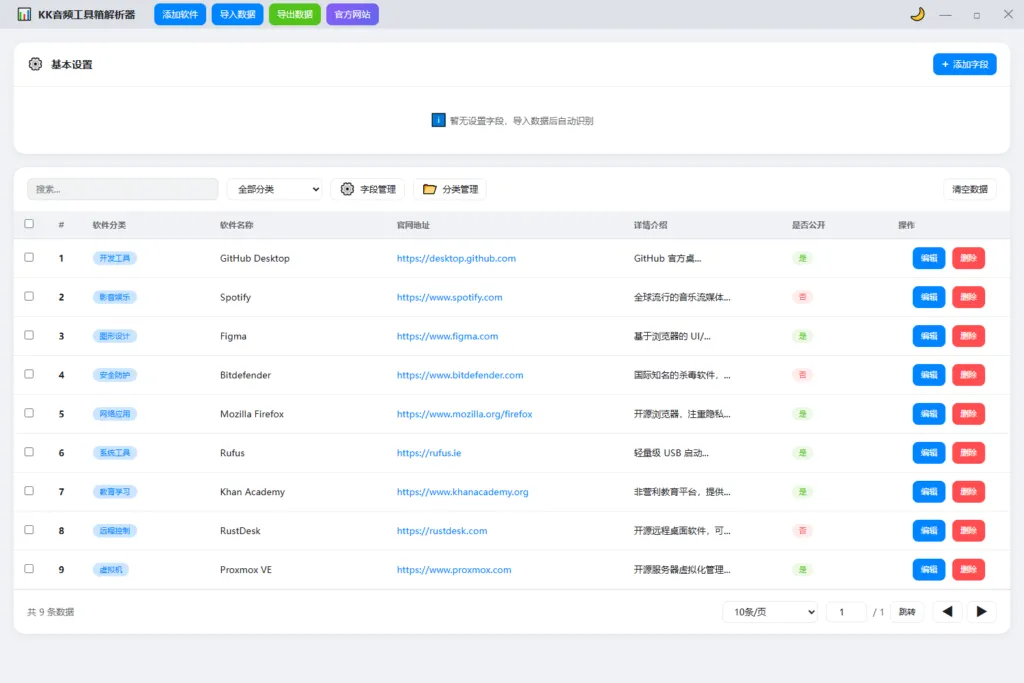The height and width of the screenshot is (683, 1024).
Task: Click the Rufus software name cell
Action: click(232, 453)
